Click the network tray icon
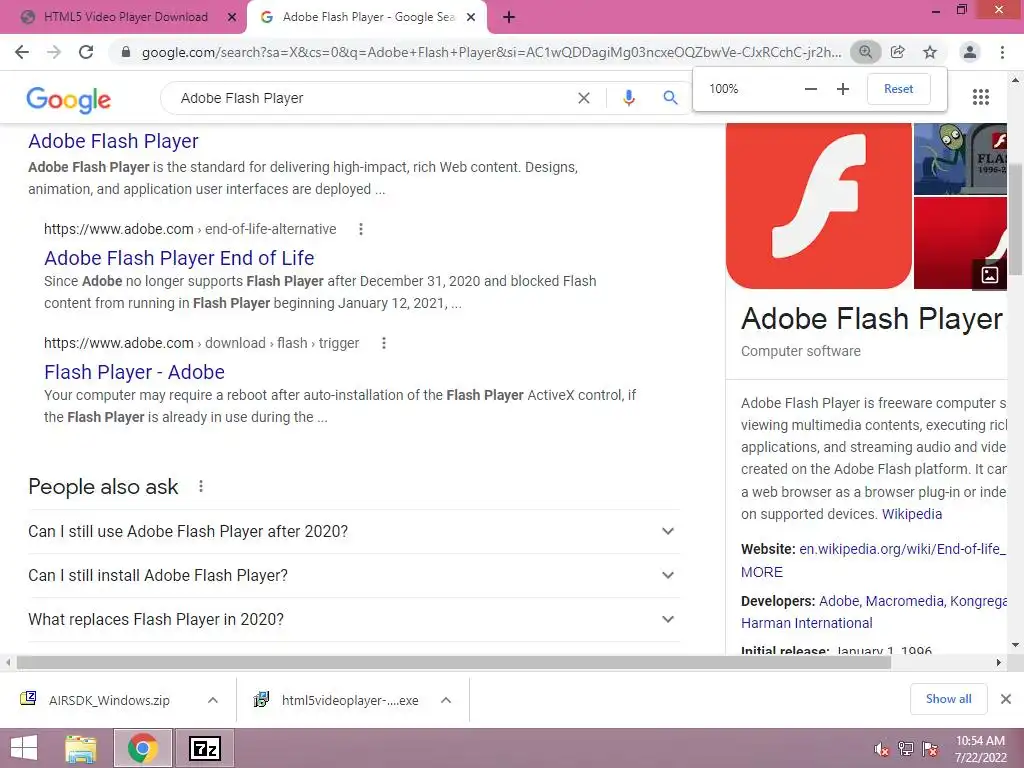 (x=906, y=749)
